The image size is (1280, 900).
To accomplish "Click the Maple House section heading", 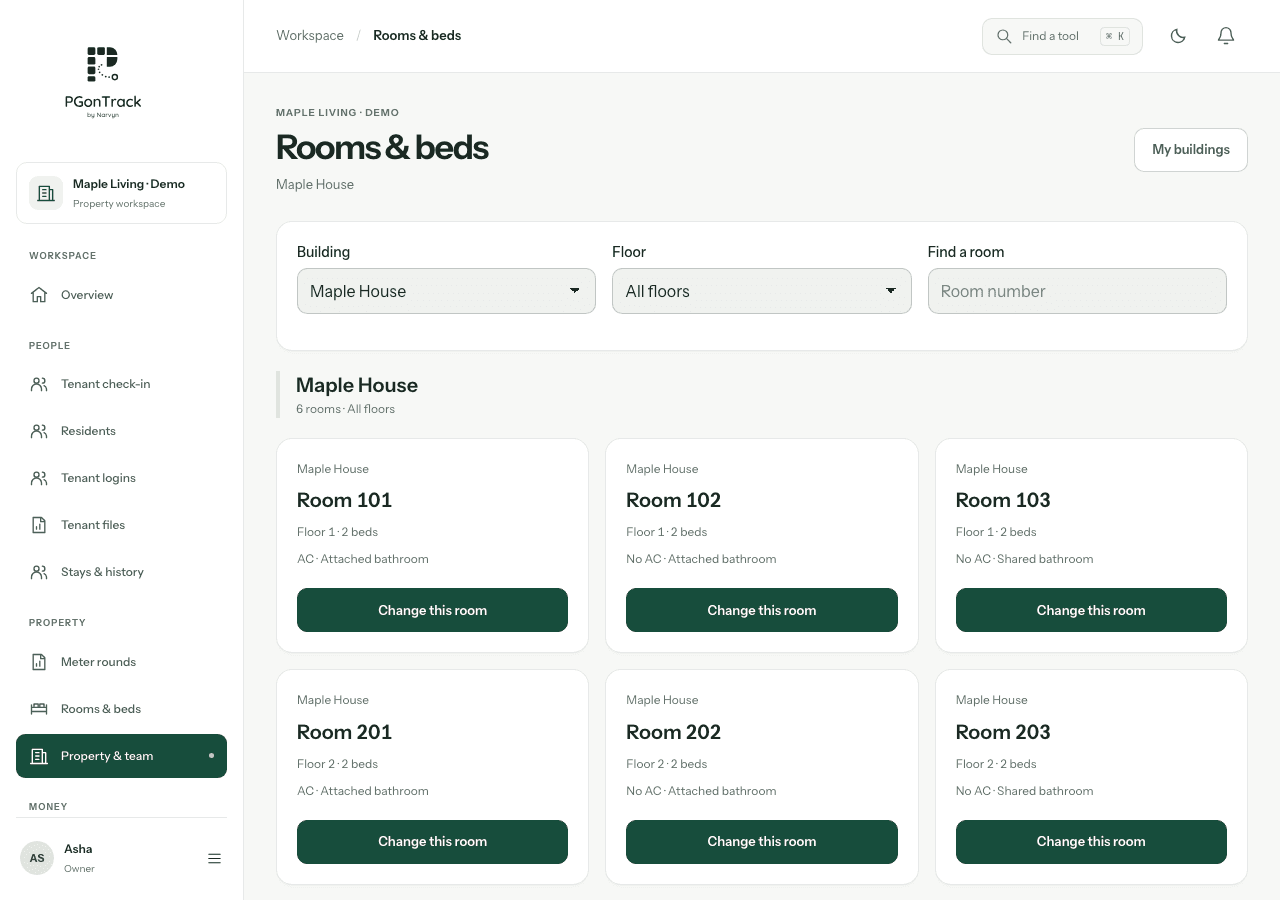I will point(357,385).
